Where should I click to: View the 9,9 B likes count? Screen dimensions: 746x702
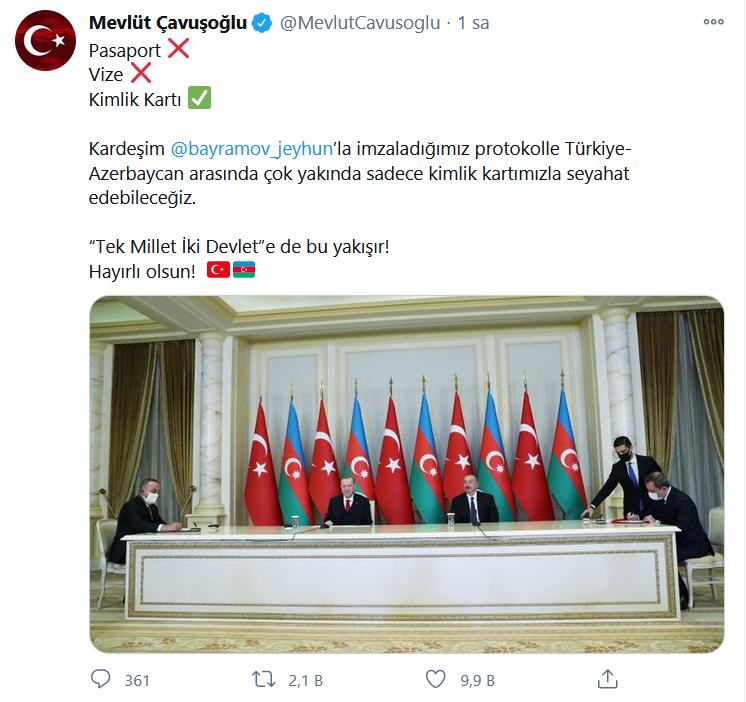(478, 681)
